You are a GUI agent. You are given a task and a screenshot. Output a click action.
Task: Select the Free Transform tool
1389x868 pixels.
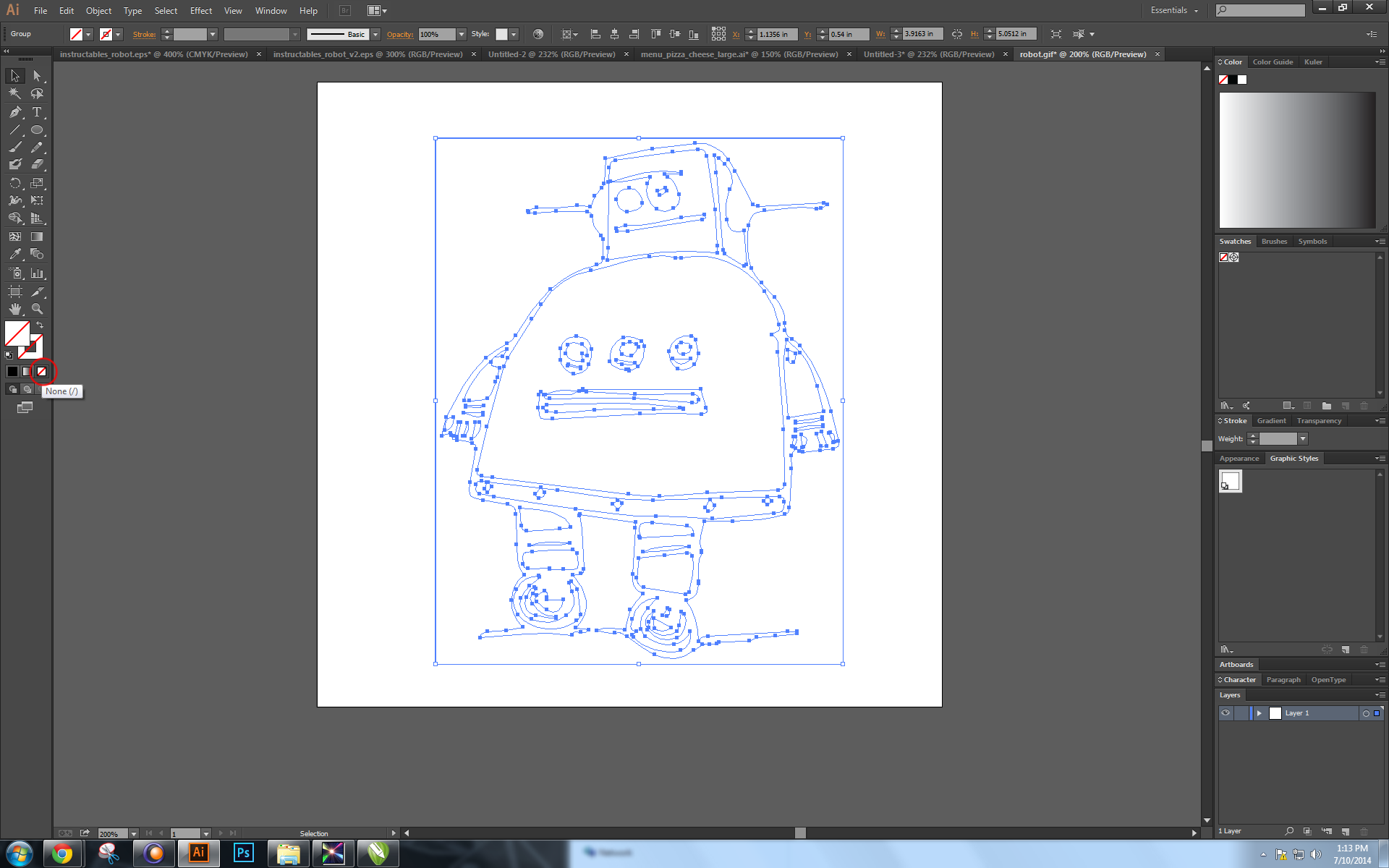pos(37,200)
